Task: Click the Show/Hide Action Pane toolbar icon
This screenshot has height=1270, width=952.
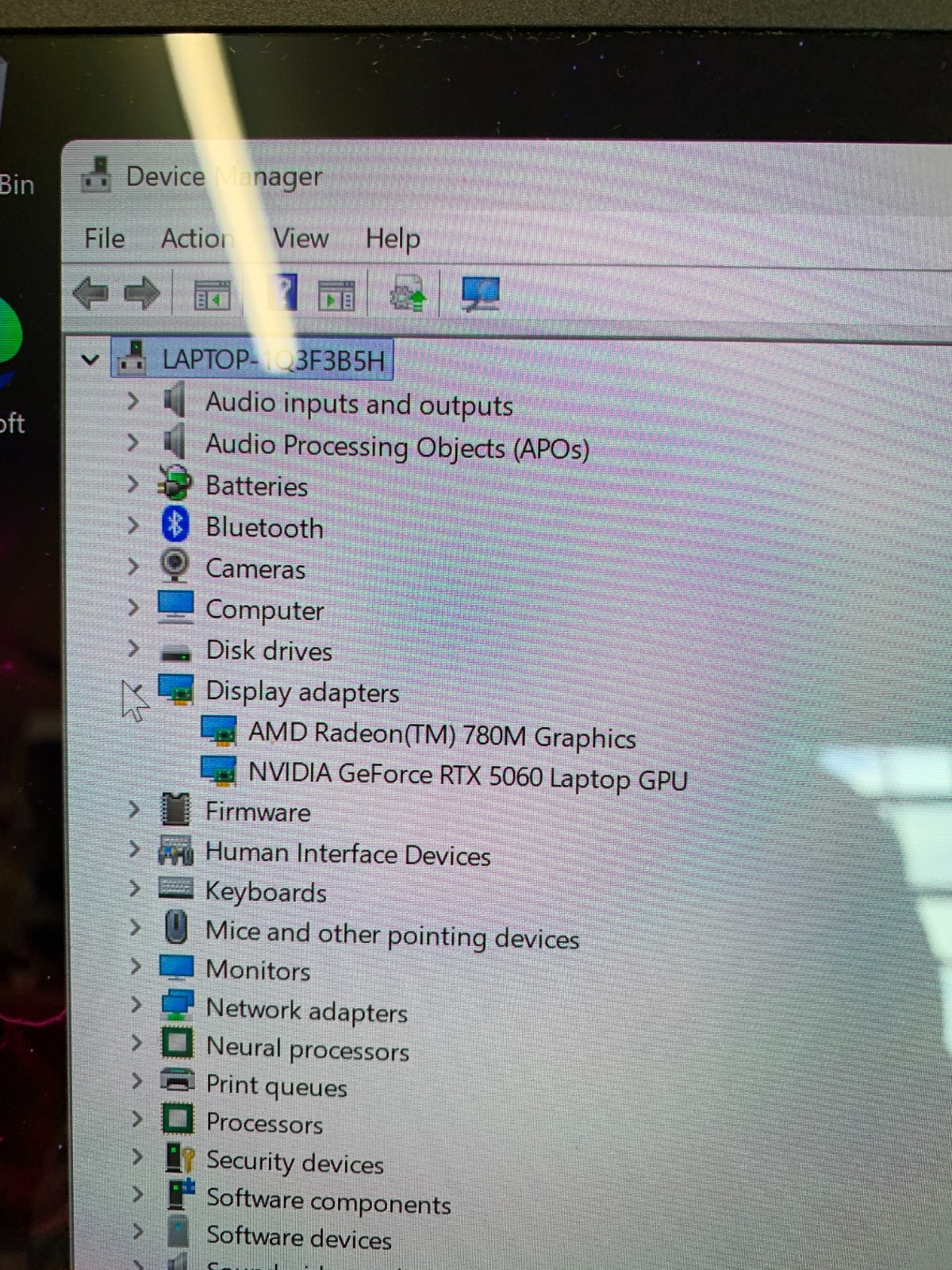Action: tap(337, 295)
